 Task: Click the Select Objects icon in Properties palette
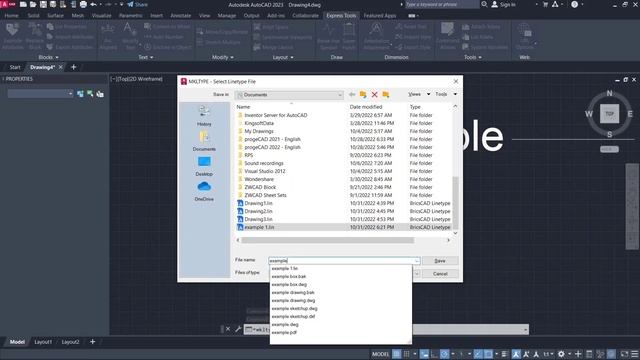tap(90, 94)
